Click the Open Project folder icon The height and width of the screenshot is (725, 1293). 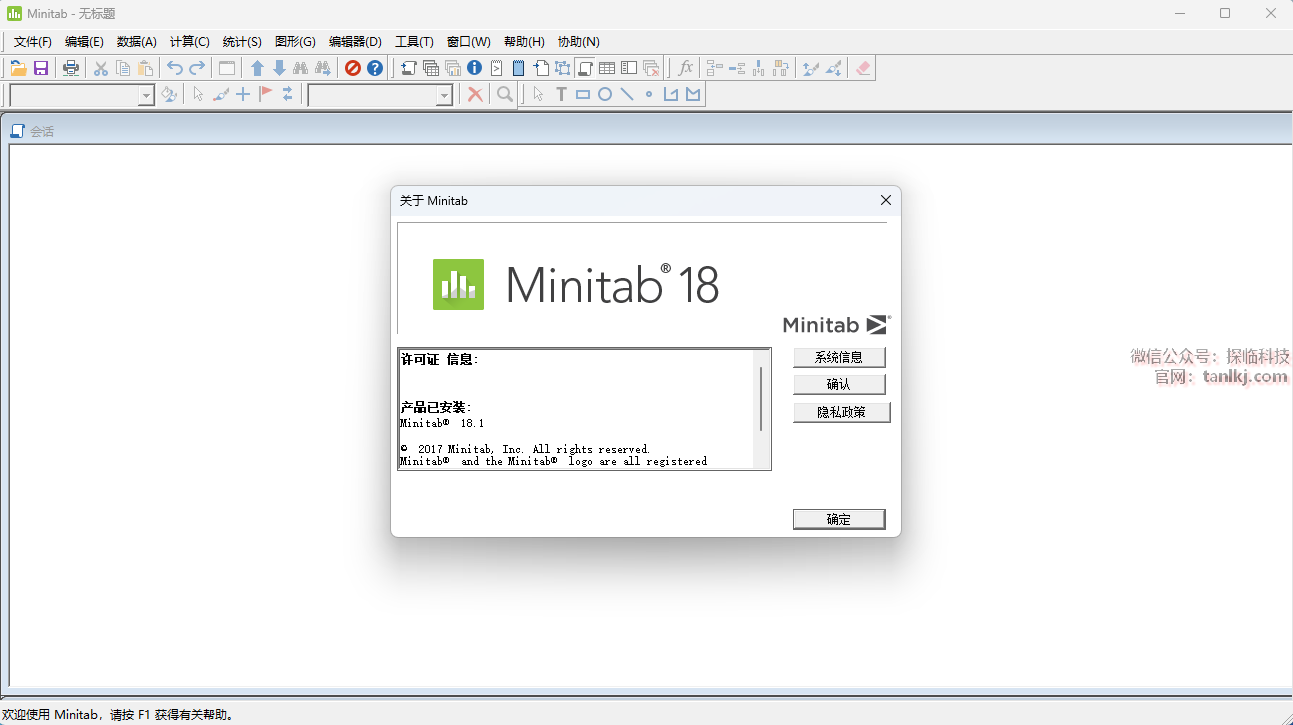[18, 68]
